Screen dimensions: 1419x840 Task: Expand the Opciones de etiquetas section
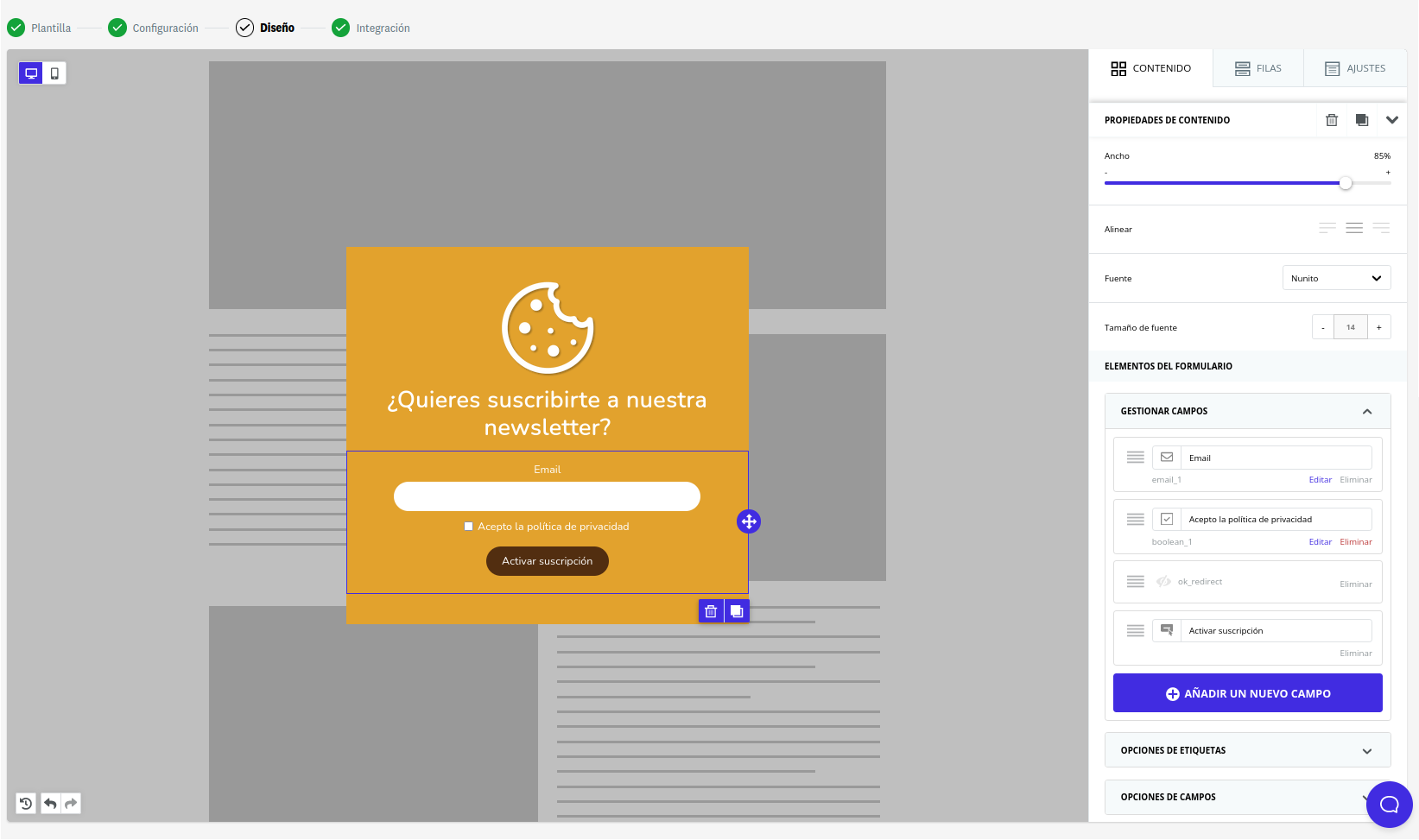pyautogui.click(x=1248, y=750)
